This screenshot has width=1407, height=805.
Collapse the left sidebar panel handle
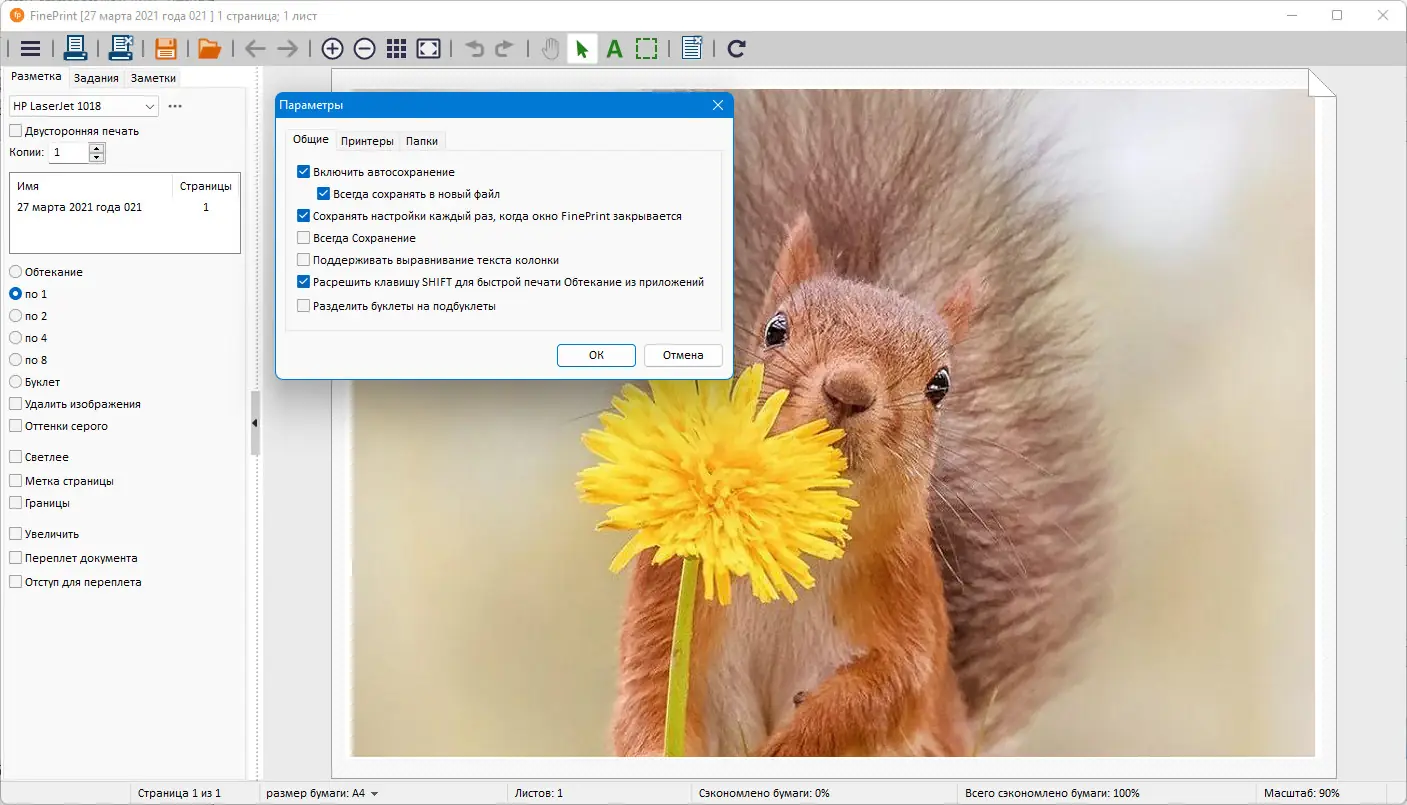(x=254, y=423)
